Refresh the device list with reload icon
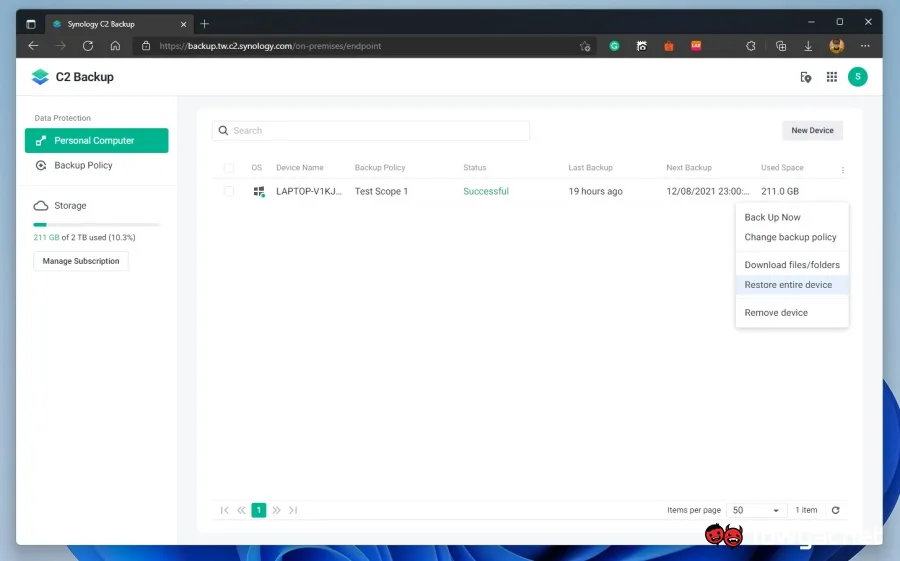The width and height of the screenshot is (900, 561). click(835, 510)
